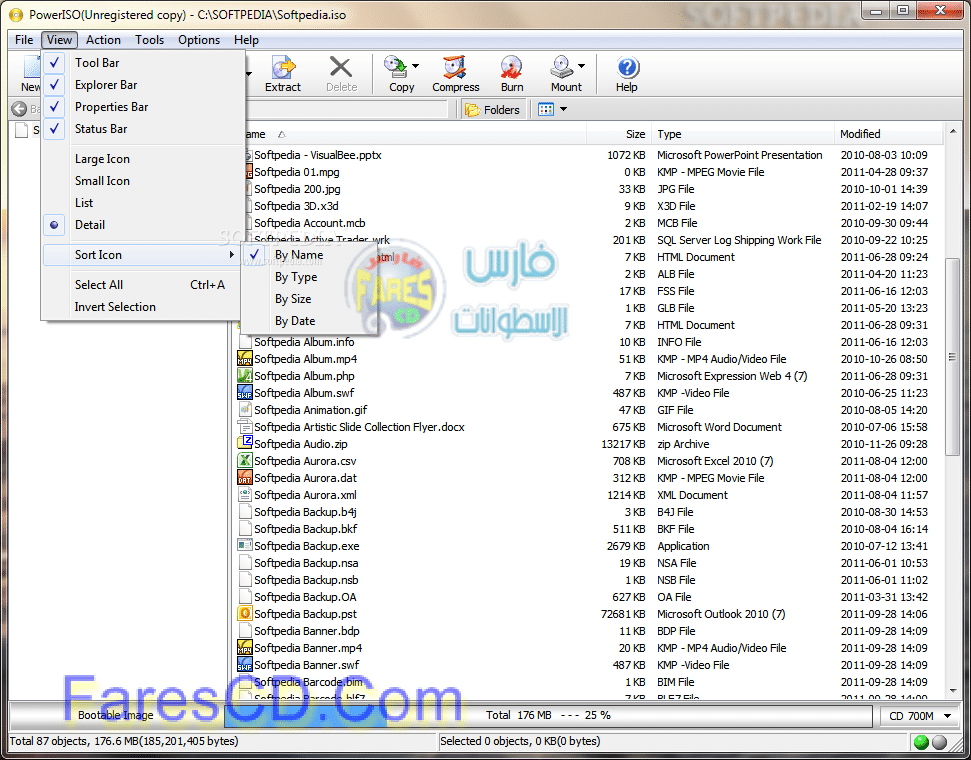Select Softpedia Aurora.csv Excel icon
This screenshot has width=971, height=760.
pos(245,461)
